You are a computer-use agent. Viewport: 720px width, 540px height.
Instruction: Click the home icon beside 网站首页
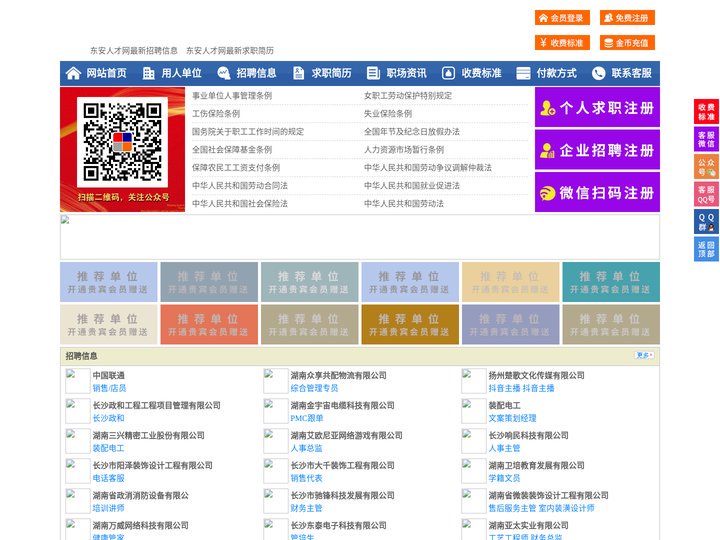click(x=73, y=73)
